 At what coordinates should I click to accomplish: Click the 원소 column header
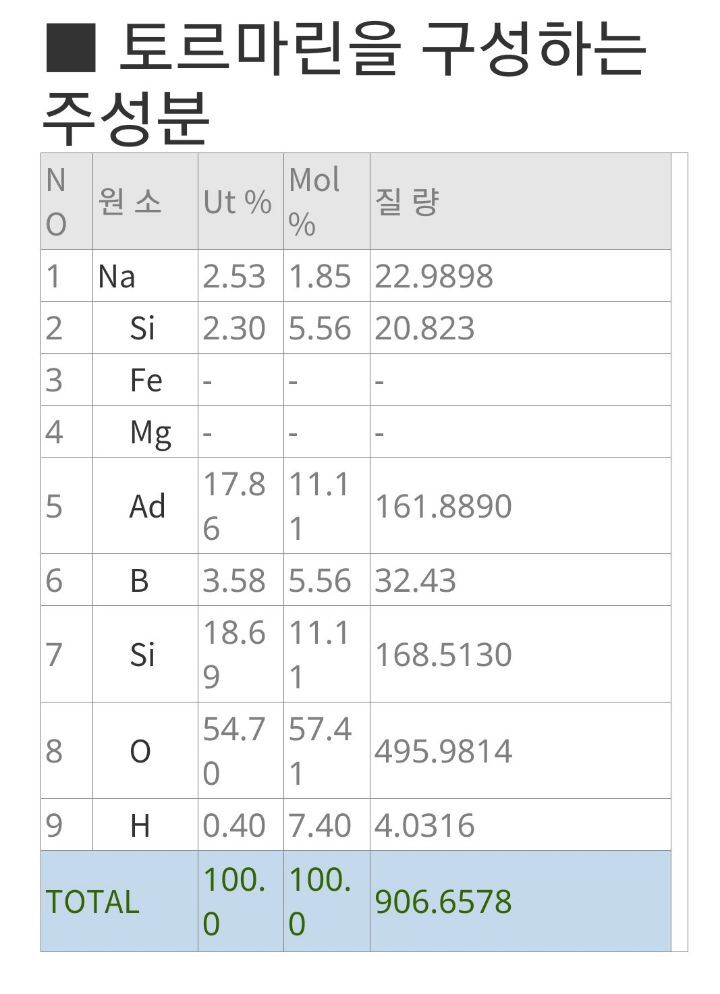(x=129, y=202)
